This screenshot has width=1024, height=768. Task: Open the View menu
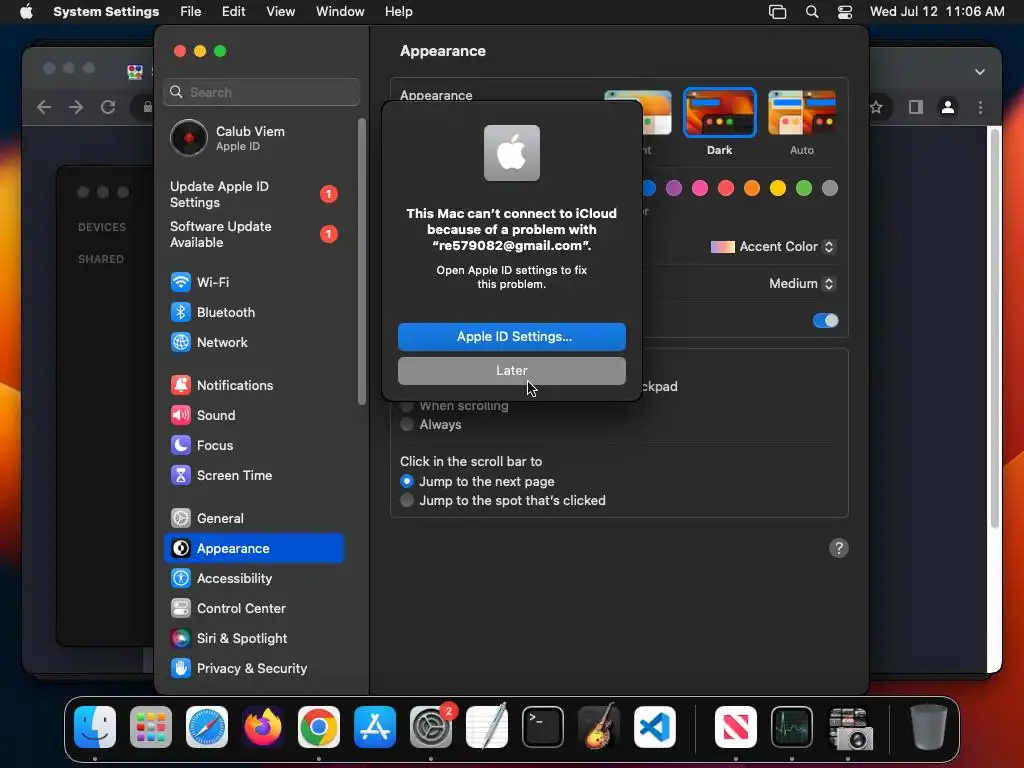(x=280, y=12)
